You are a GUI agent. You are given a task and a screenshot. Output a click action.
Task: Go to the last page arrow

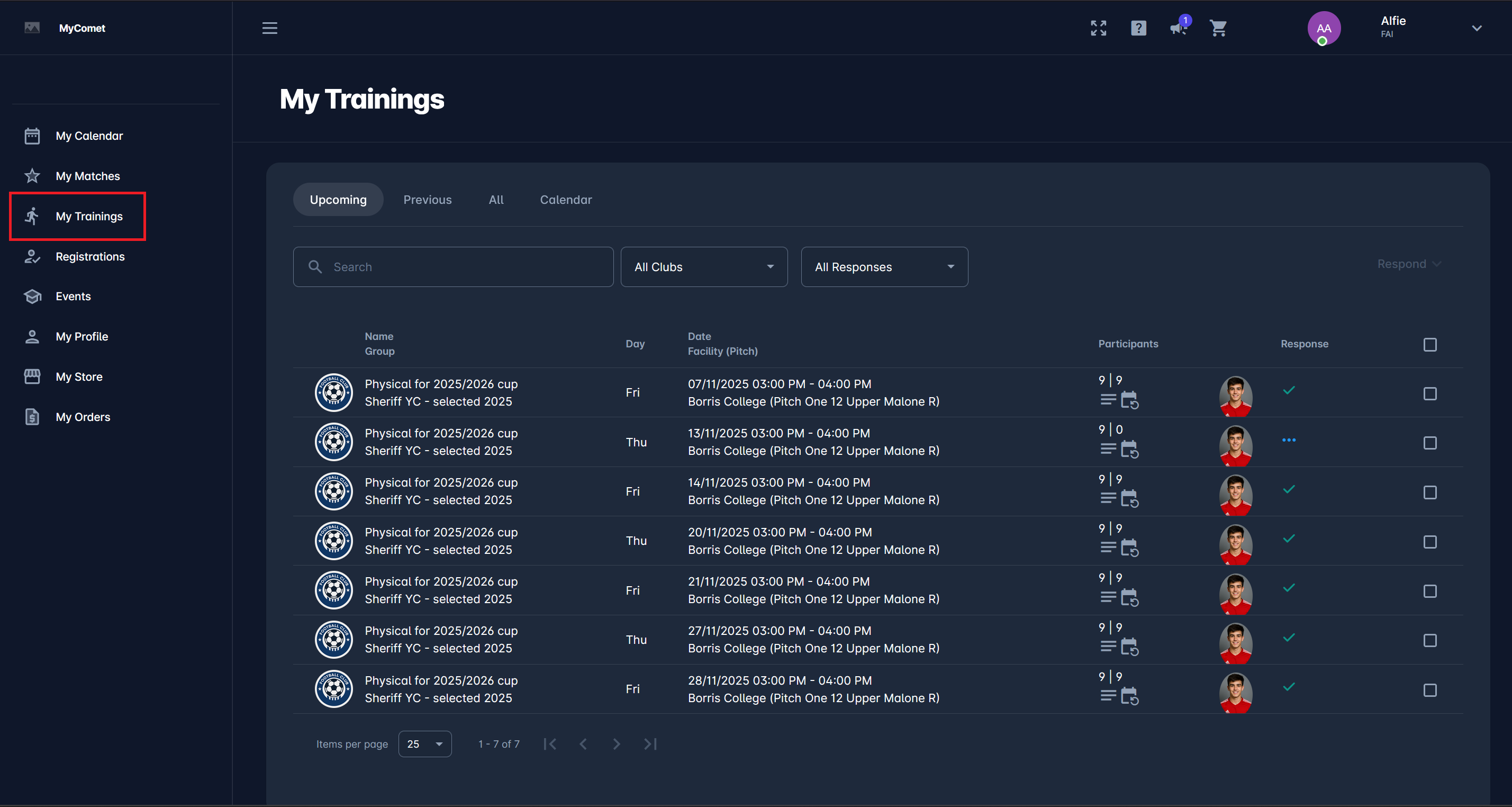coord(650,744)
